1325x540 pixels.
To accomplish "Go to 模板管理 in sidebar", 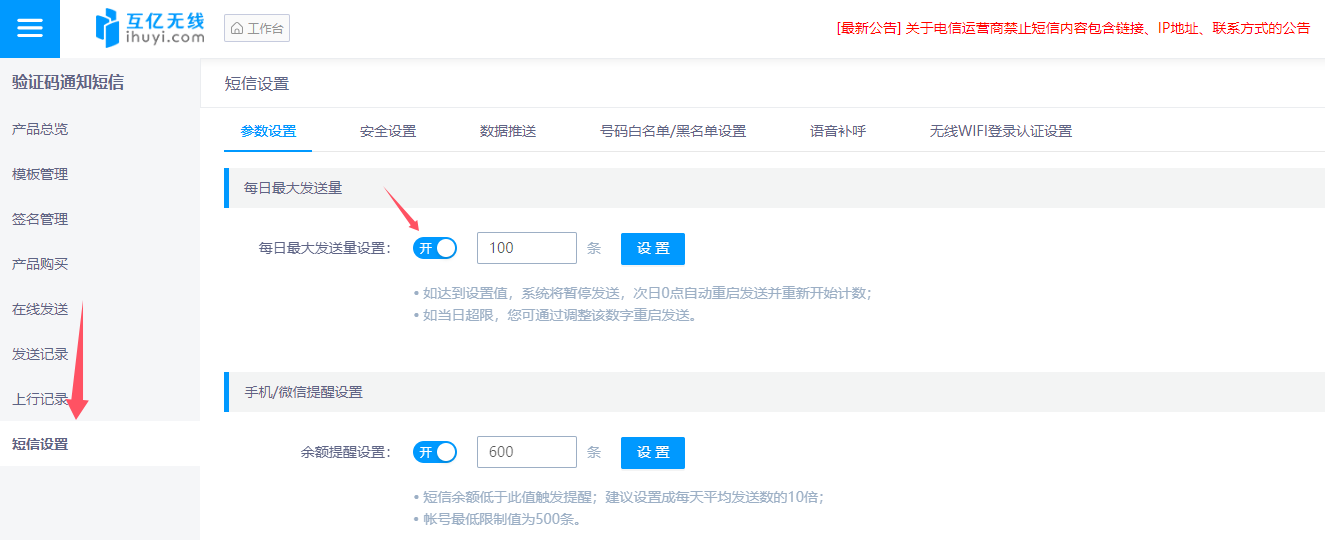I will point(40,174).
